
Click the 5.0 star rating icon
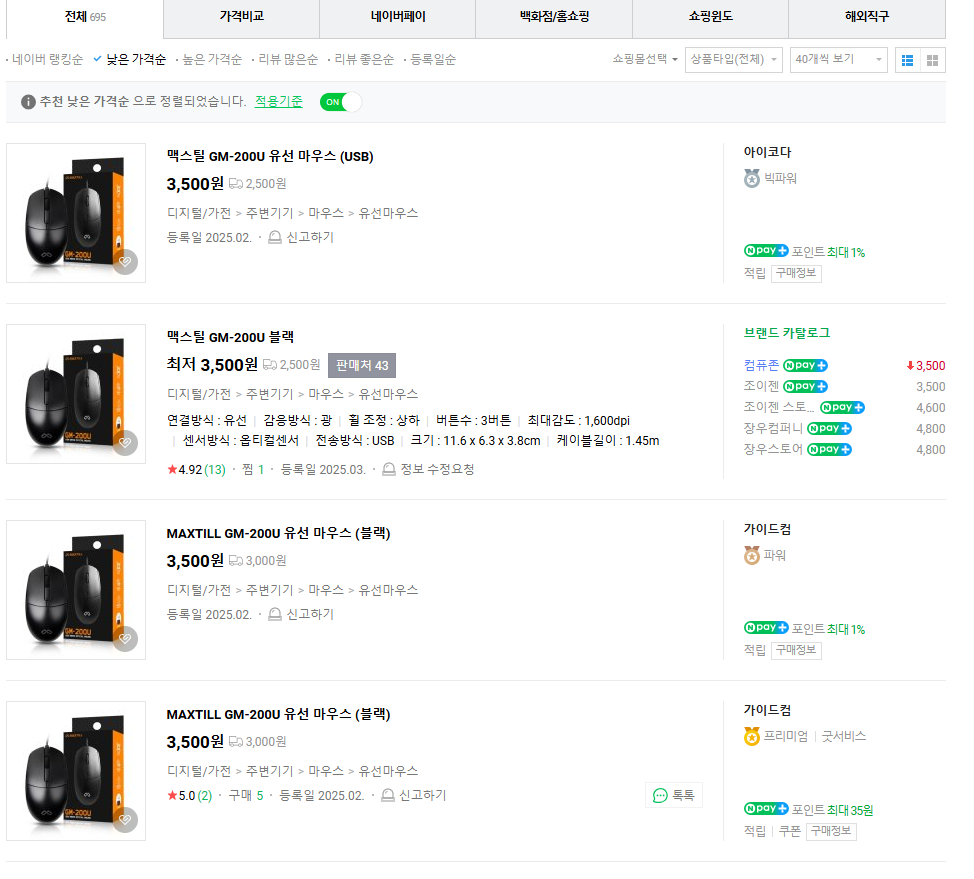coord(172,796)
